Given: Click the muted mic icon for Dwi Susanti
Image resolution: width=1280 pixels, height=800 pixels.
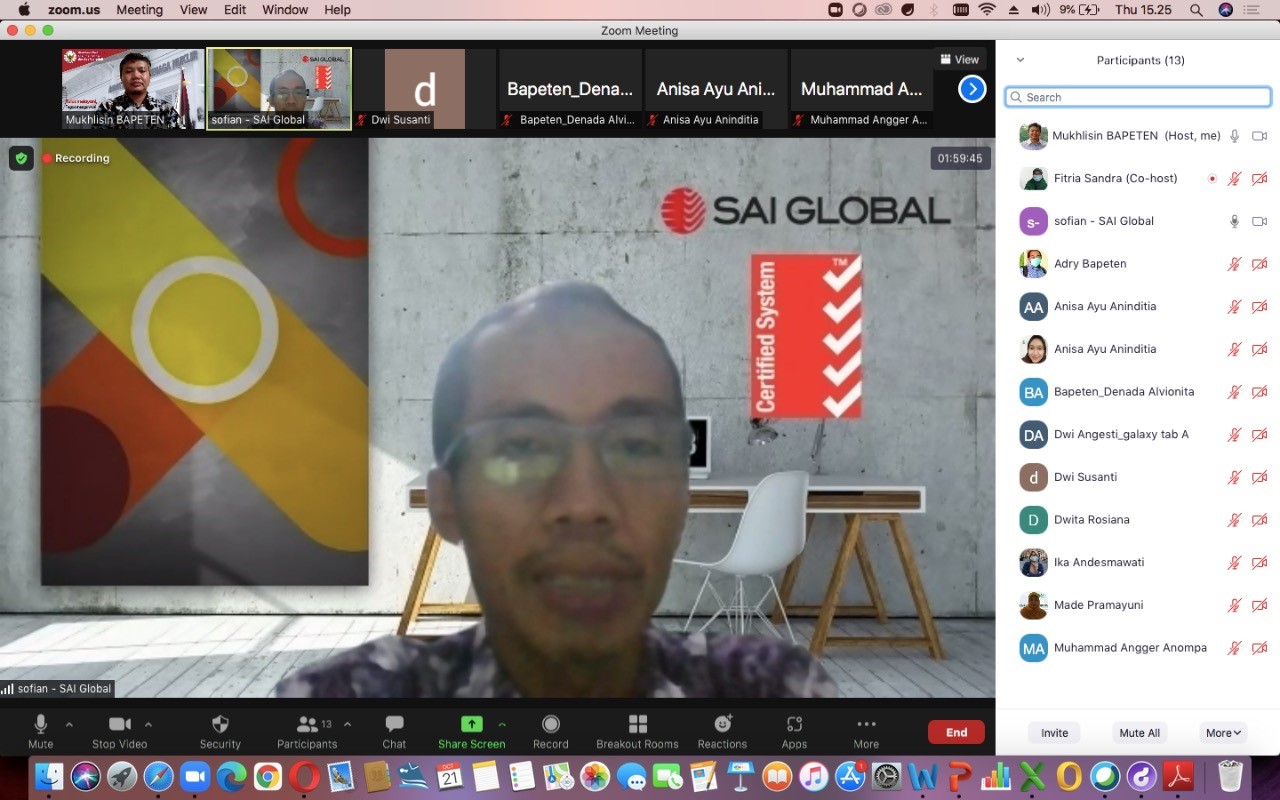Looking at the screenshot, I should [x=1235, y=477].
